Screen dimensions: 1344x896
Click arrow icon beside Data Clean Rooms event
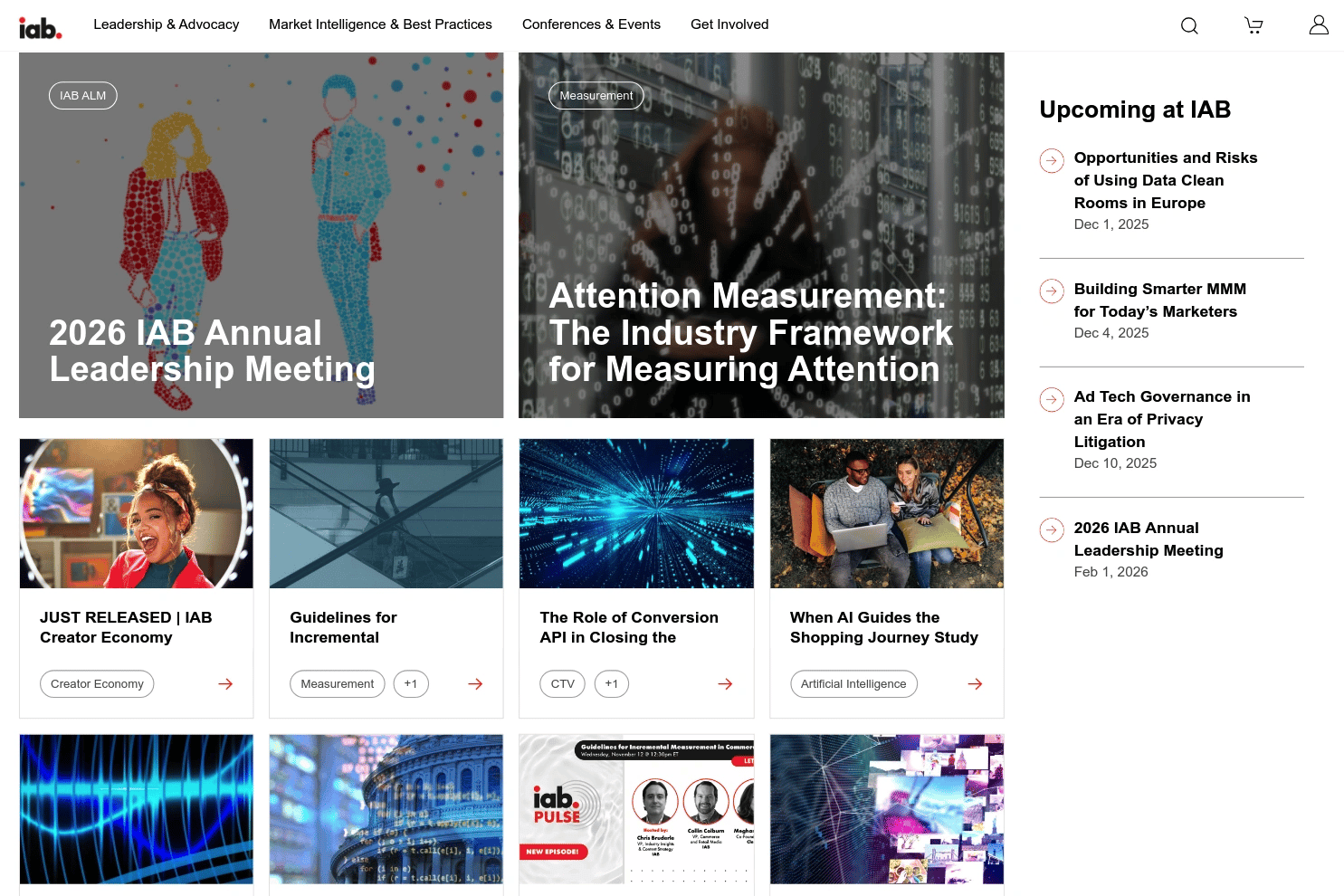1052,160
